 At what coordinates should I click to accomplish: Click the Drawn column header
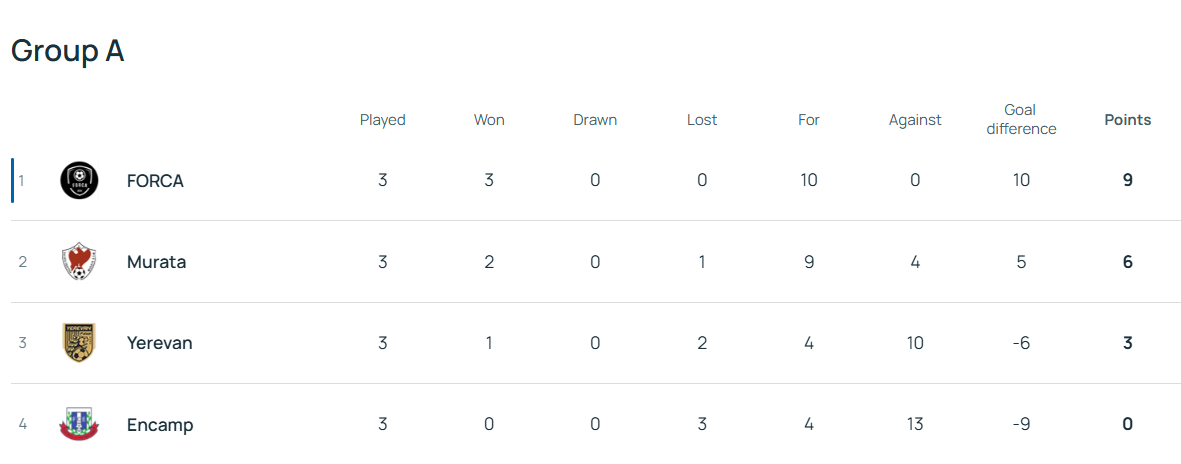coord(595,120)
